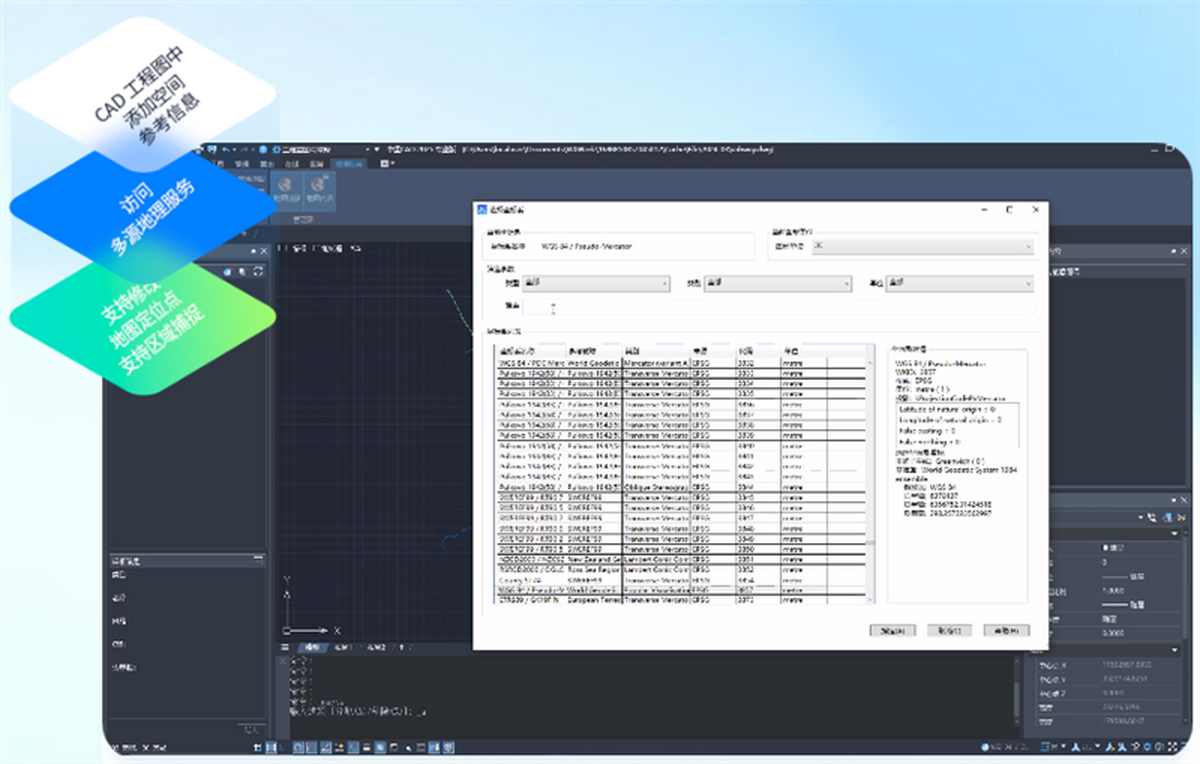Viewport: 1200px width, 764px height.
Task: Click first icon in right properties panel header
Action: coord(1152,517)
